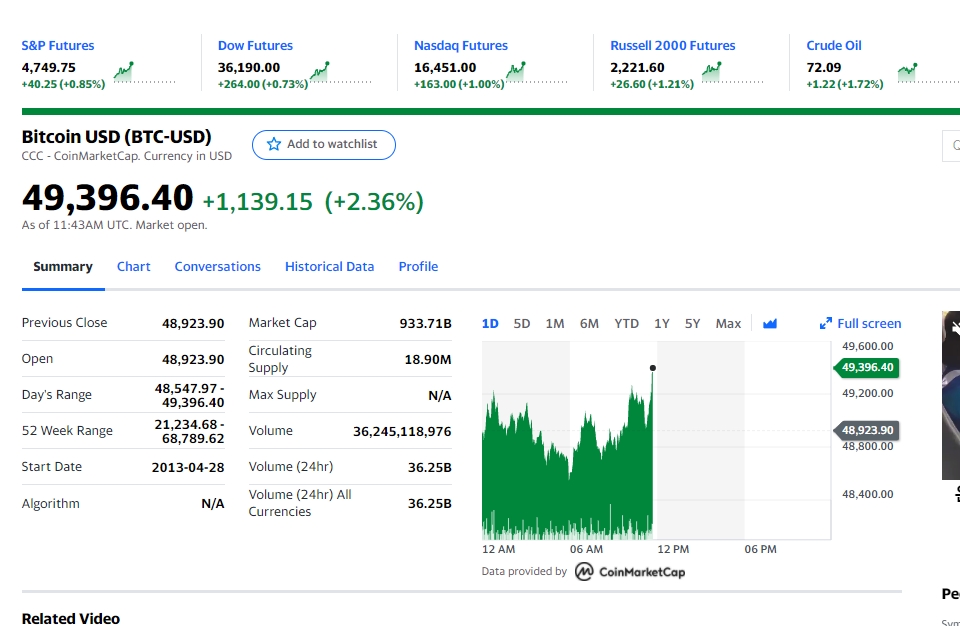Click the Market Cap value 933.71B
Image resolution: width=960 pixels, height=626 pixels.
[426, 323]
